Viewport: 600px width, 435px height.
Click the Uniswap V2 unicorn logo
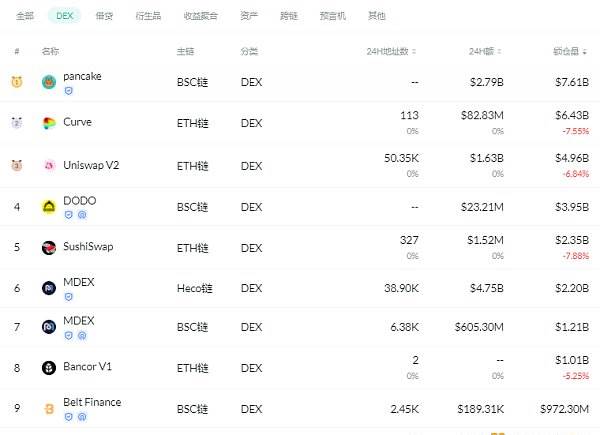point(49,165)
